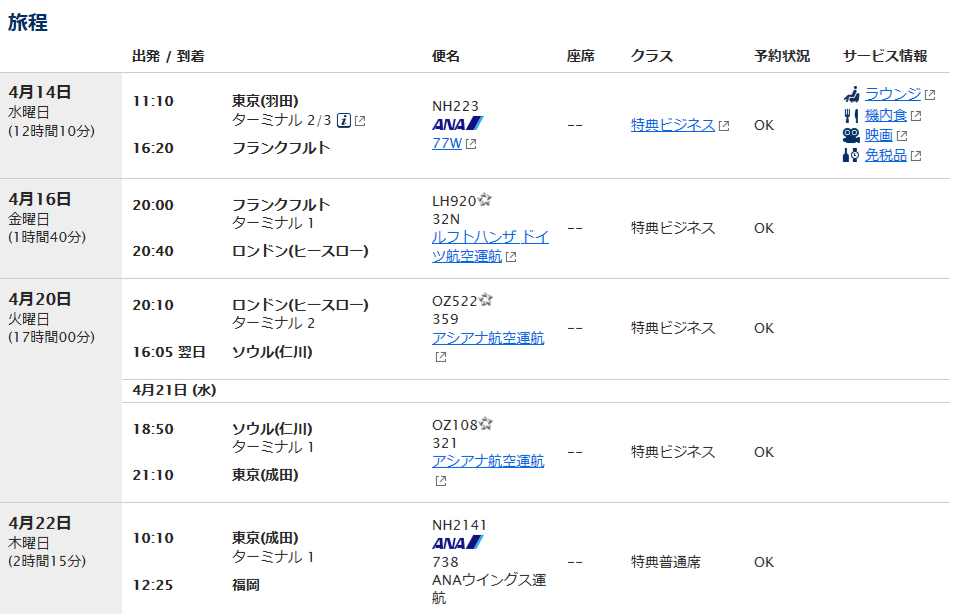Click external link icon beside terminal info
Screen dimensions: 960x614
coord(360,121)
